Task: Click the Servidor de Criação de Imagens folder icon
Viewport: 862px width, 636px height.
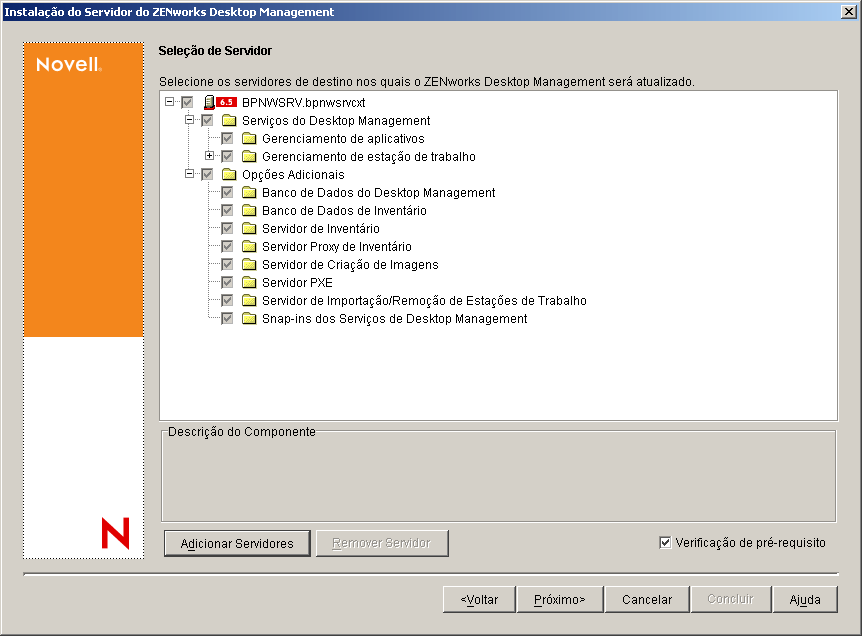Action: click(250, 264)
